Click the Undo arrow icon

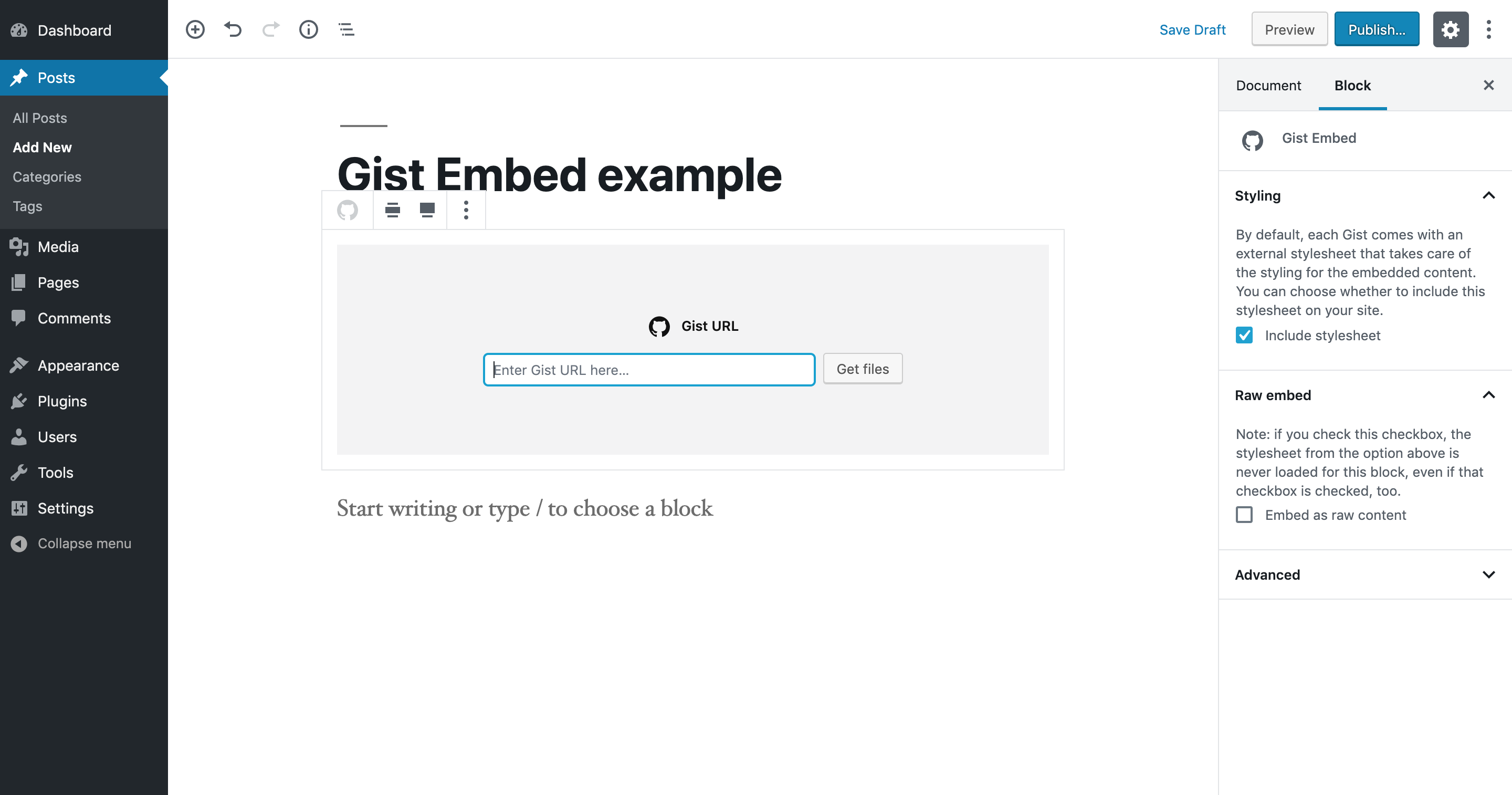click(233, 29)
